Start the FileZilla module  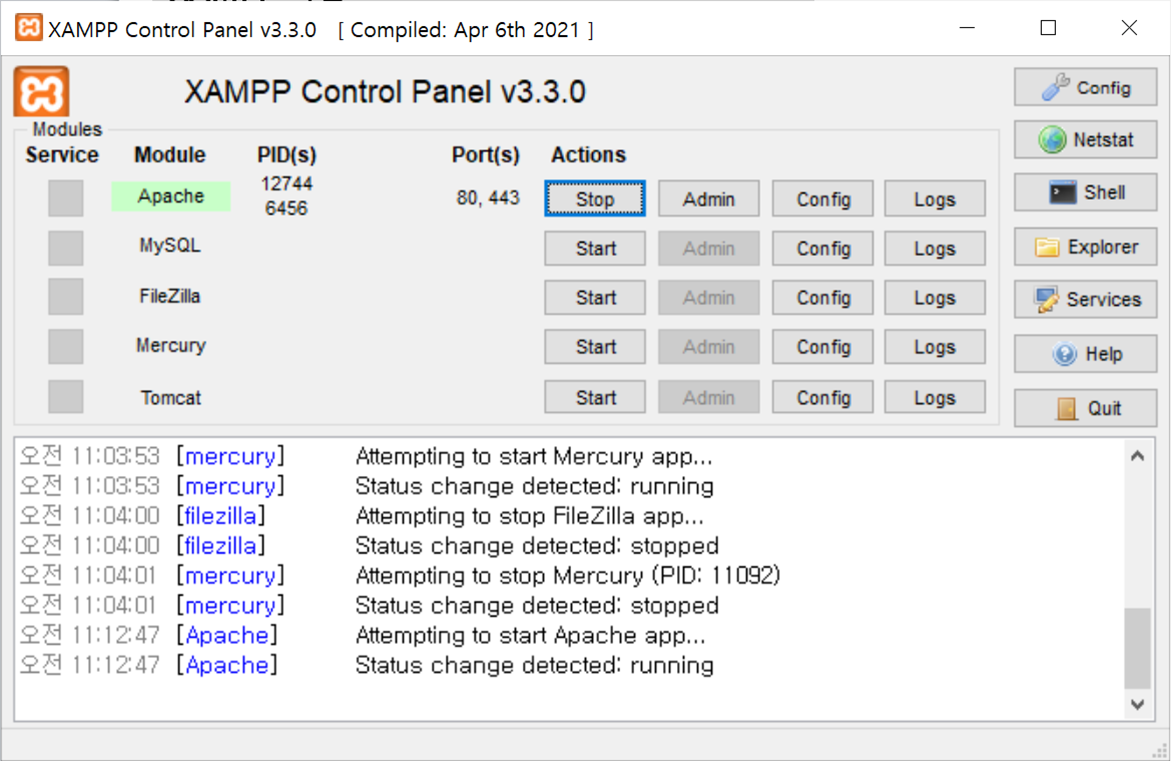[594, 297]
